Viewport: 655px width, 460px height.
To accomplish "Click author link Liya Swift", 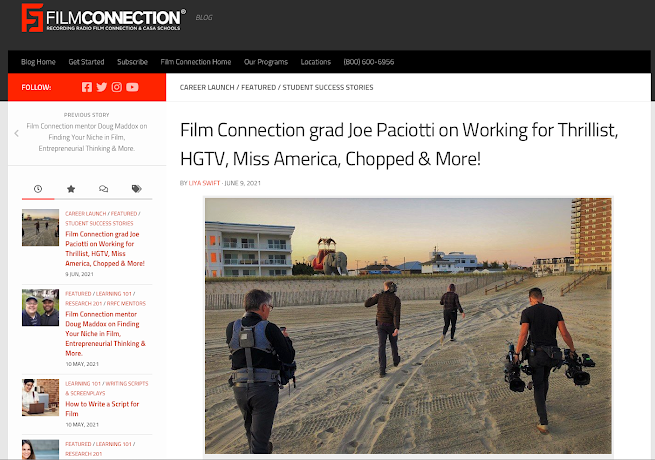I will [x=204, y=183].
